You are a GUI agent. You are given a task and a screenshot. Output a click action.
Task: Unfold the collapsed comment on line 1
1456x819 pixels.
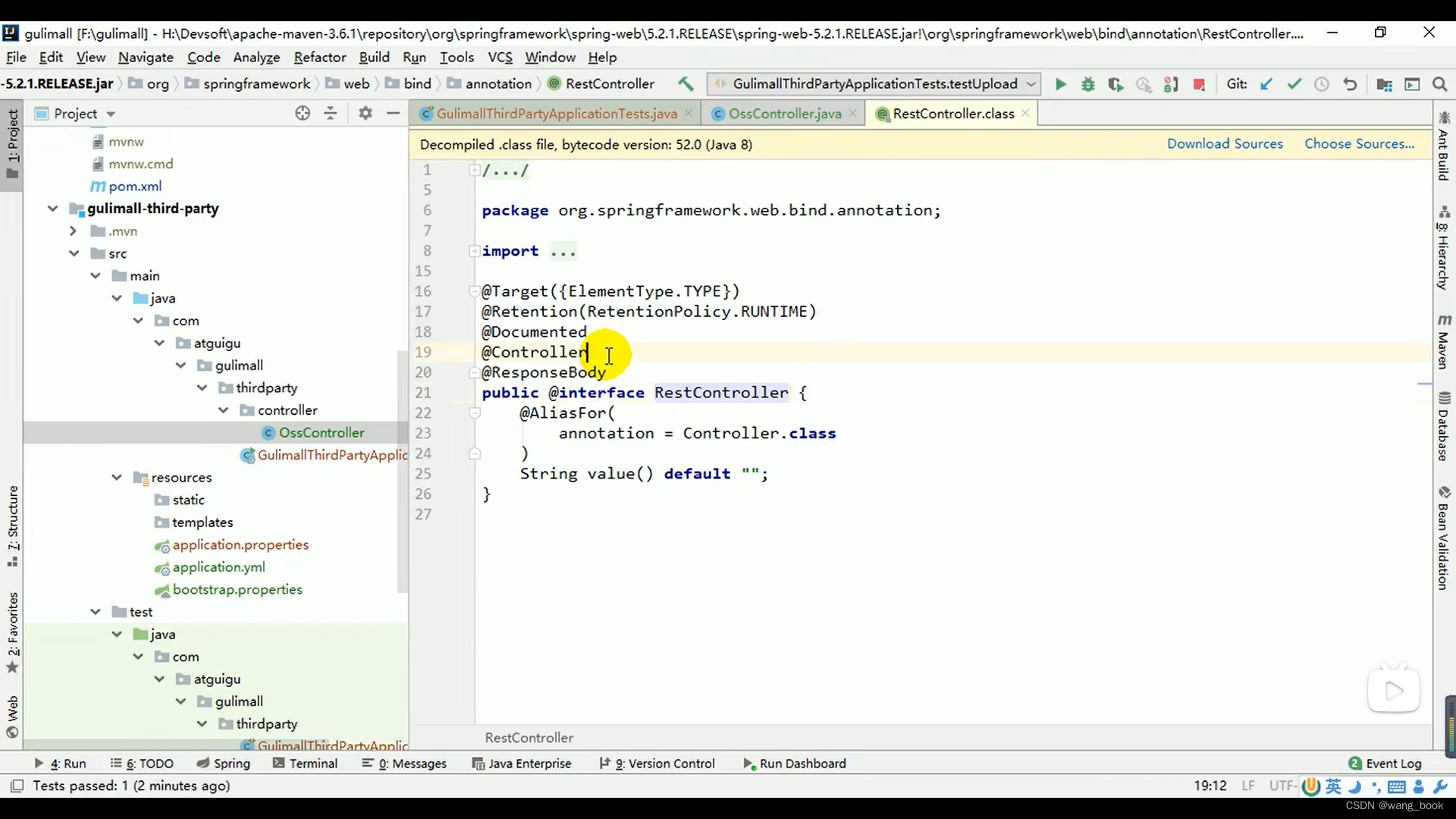coord(474,170)
